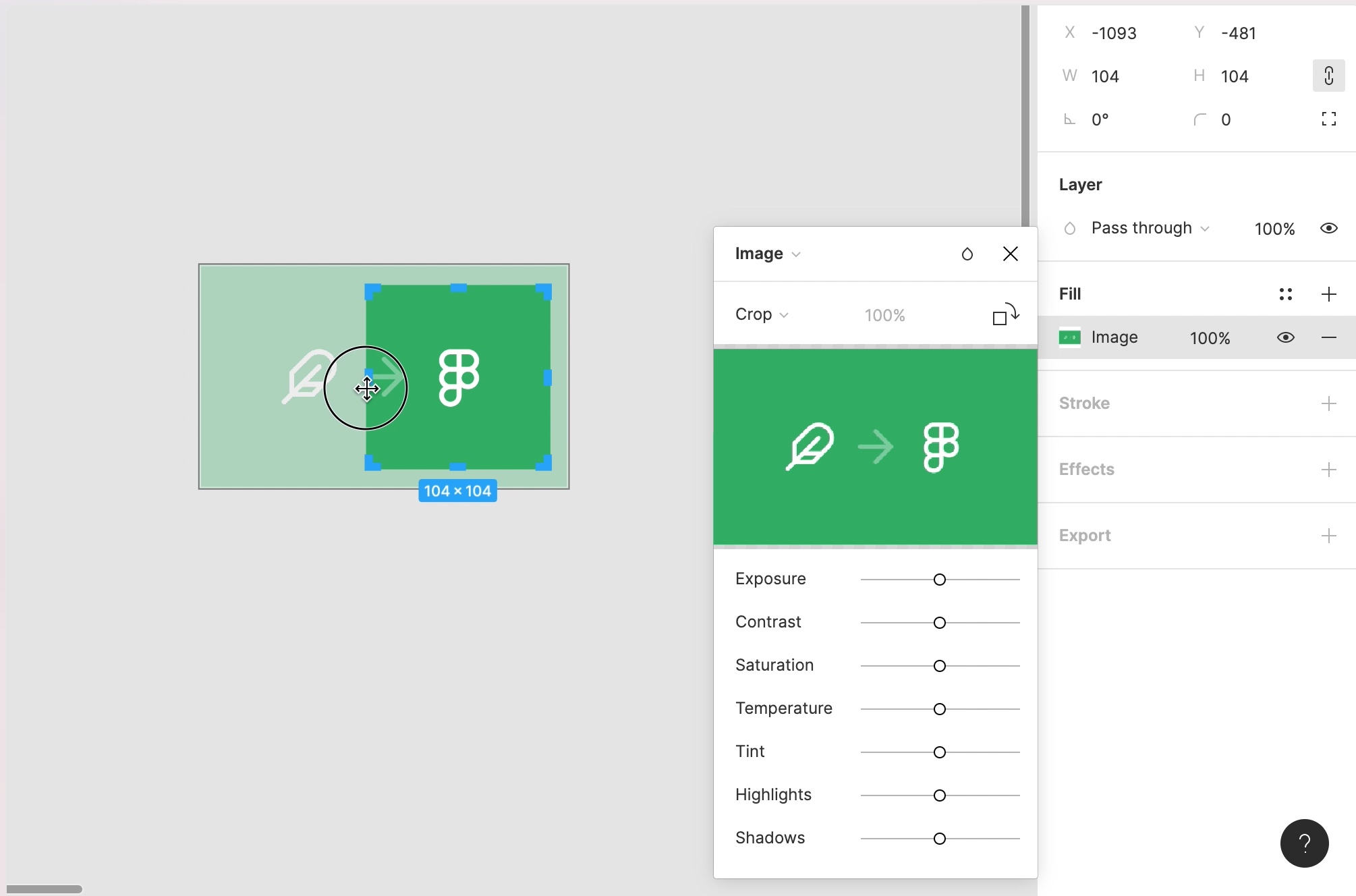Open the Image fill type dropdown
This screenshot has width=1356, height=896.
[767, 254]
